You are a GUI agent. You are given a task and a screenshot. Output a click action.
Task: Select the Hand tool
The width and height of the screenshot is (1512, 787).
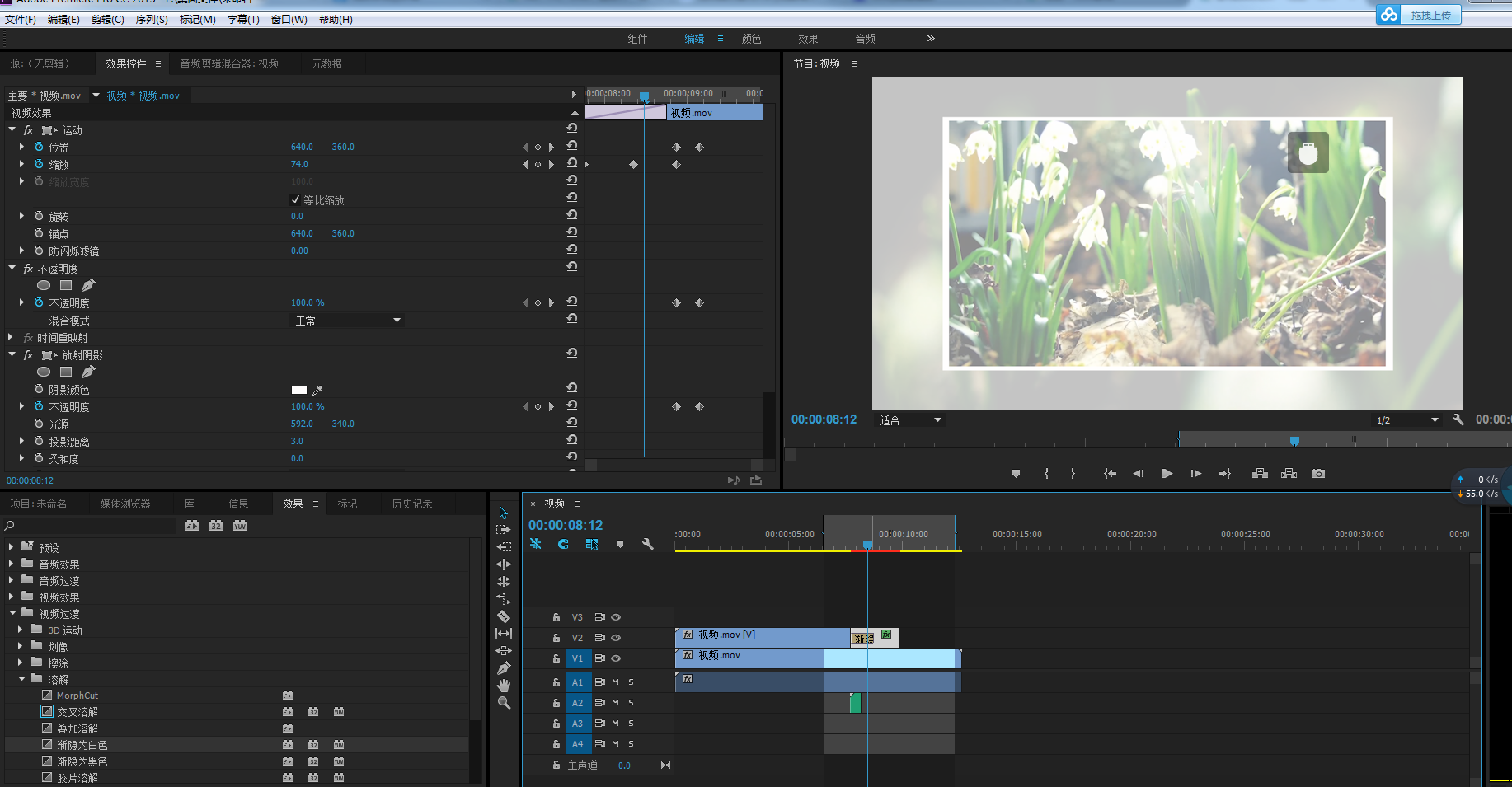(504, 686)
